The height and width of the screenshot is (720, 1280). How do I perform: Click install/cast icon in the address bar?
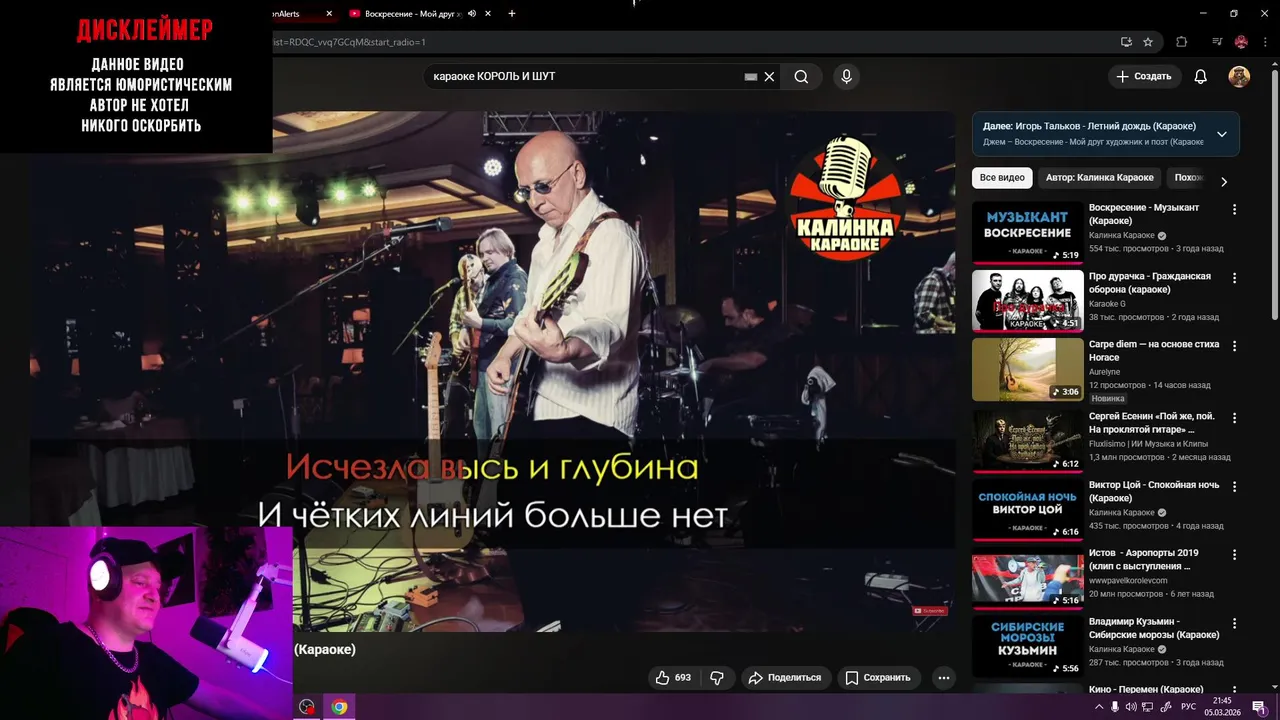pos(1126,42)
